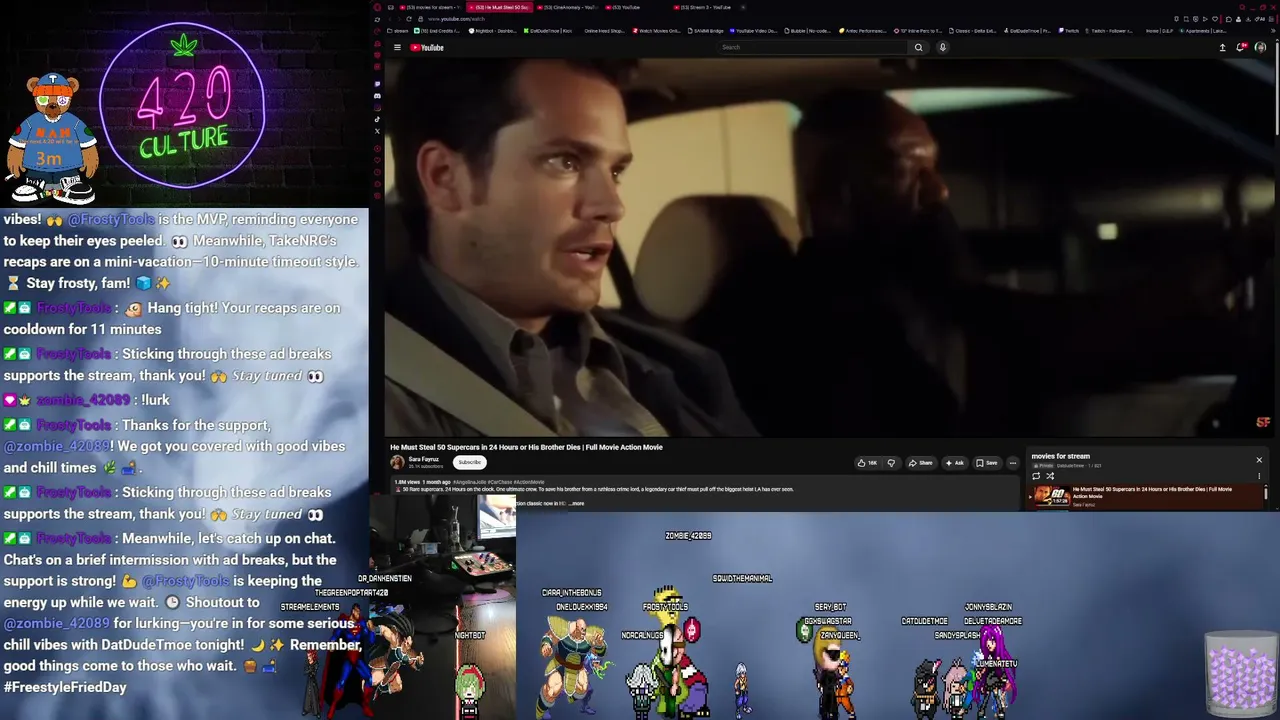This screenshot has width=1280, height=720.
Task: Open the SAMMI Bridge bookmark
Action: tap(705, 31)
